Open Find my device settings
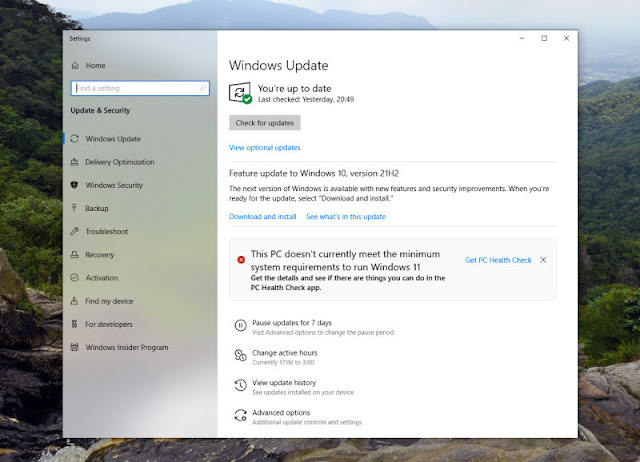This screenshot has width=640, height=462. [109, 301]
